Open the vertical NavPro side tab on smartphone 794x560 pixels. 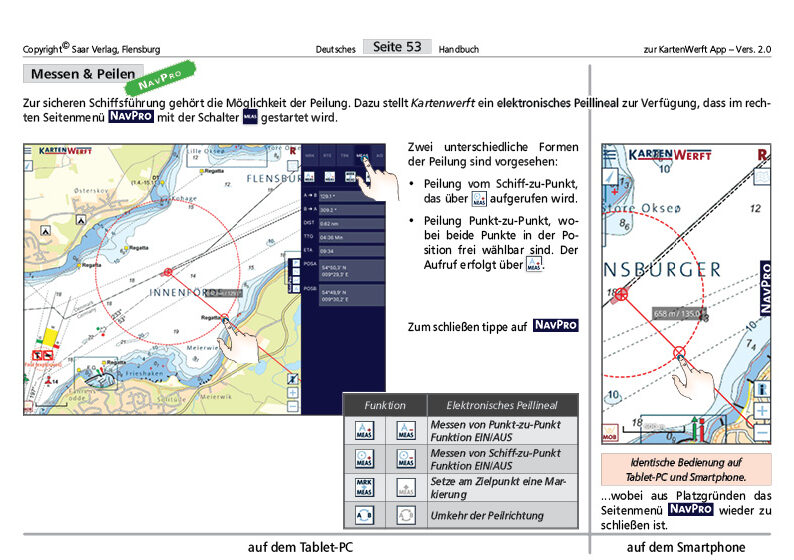[x=766, y=288]
